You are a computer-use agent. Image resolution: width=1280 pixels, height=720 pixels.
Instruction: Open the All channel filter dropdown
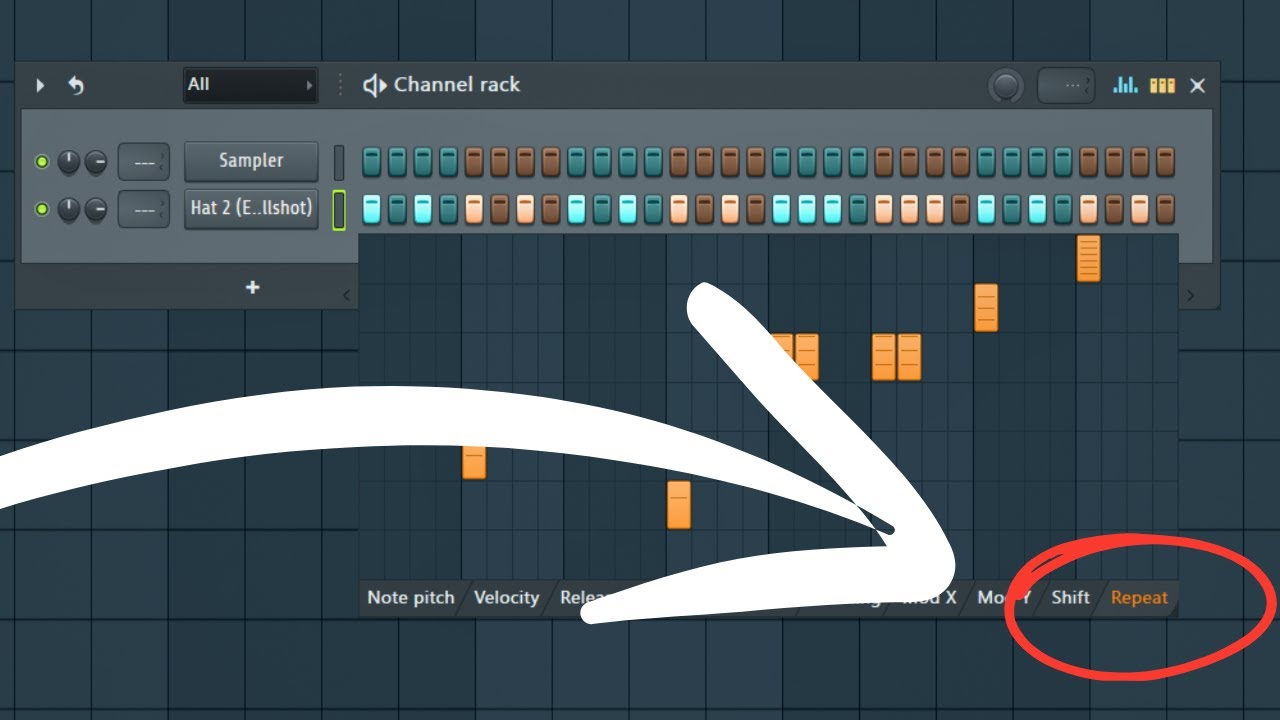click(250, 85)
